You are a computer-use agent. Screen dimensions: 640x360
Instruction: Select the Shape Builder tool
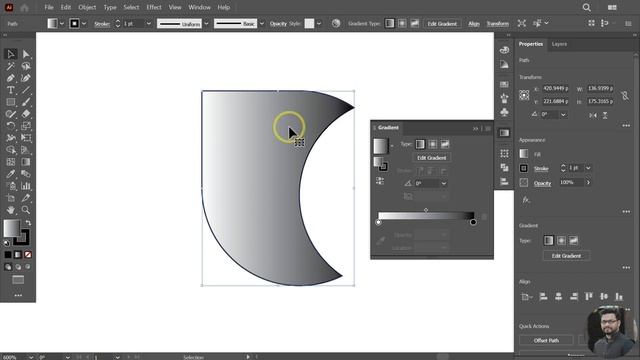coord(11,150)
